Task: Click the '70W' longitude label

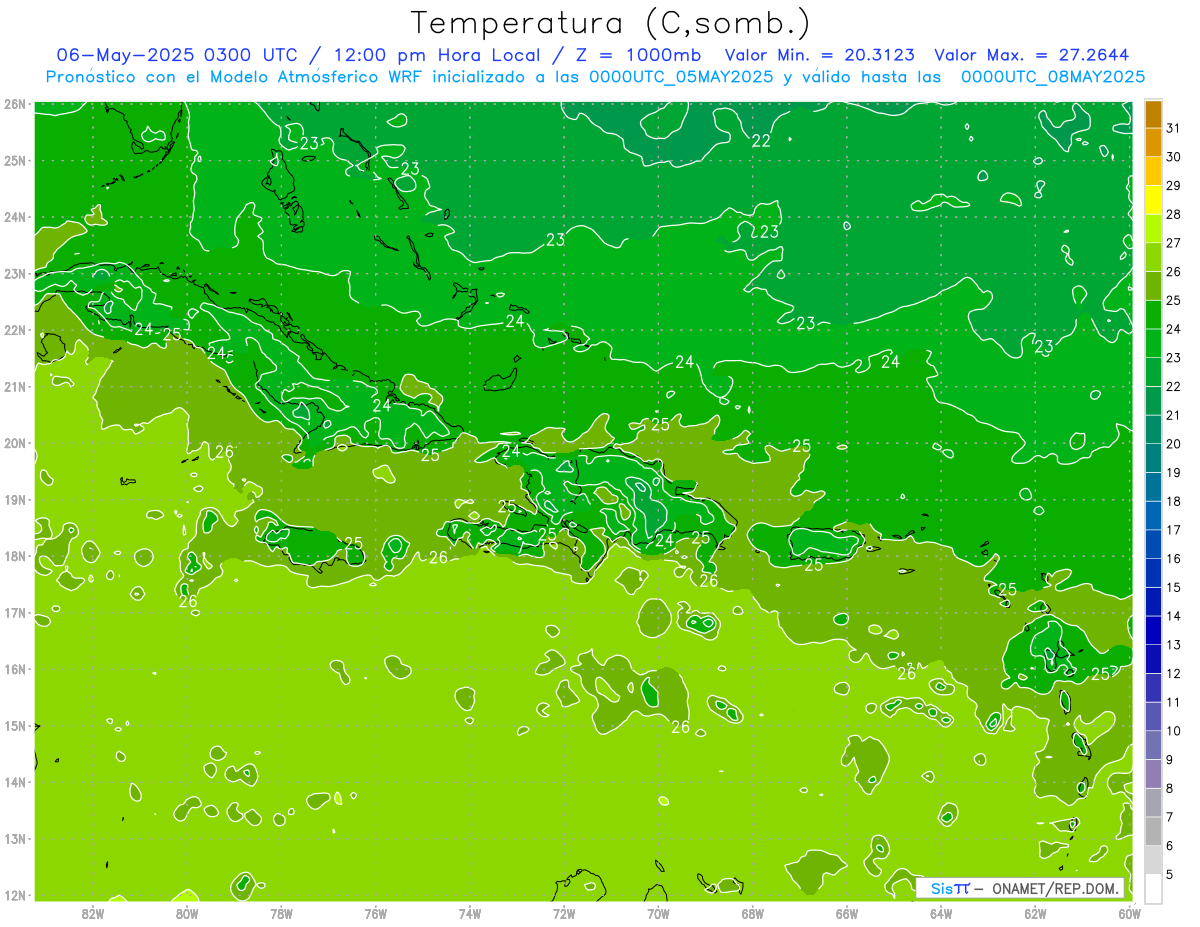Action: coord(658,913)
